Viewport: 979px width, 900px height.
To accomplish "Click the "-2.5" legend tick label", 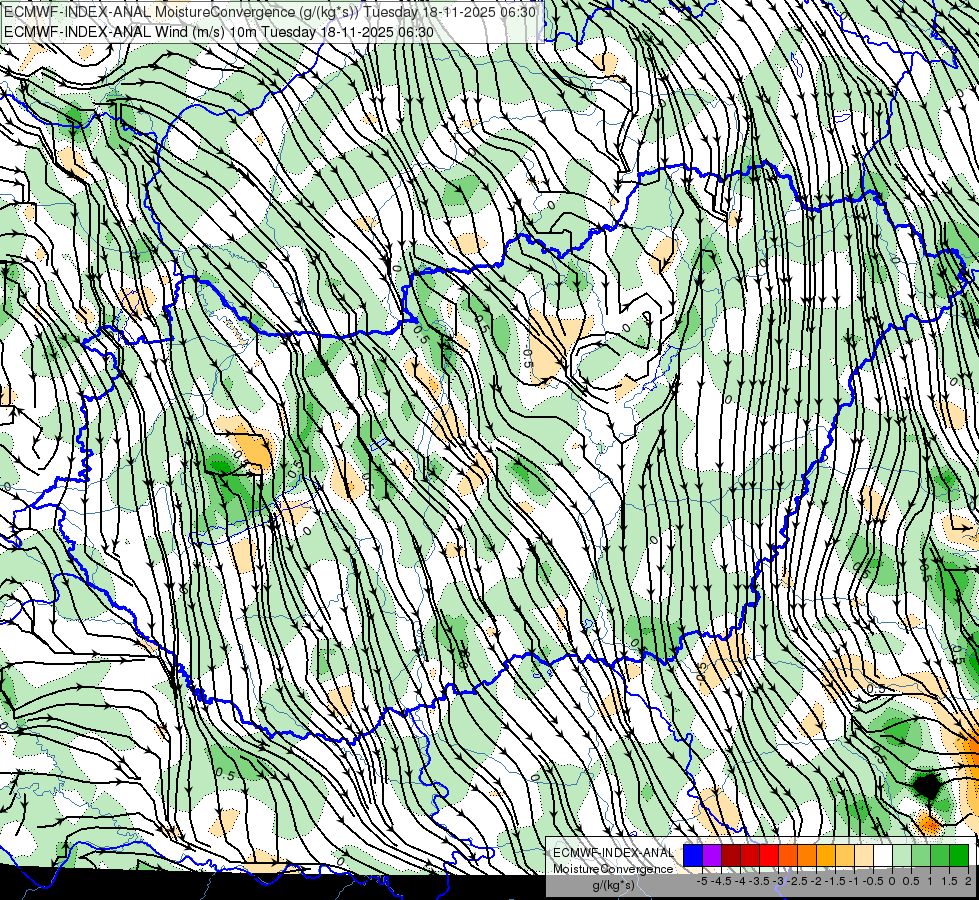I will click(x=797, y=881).
